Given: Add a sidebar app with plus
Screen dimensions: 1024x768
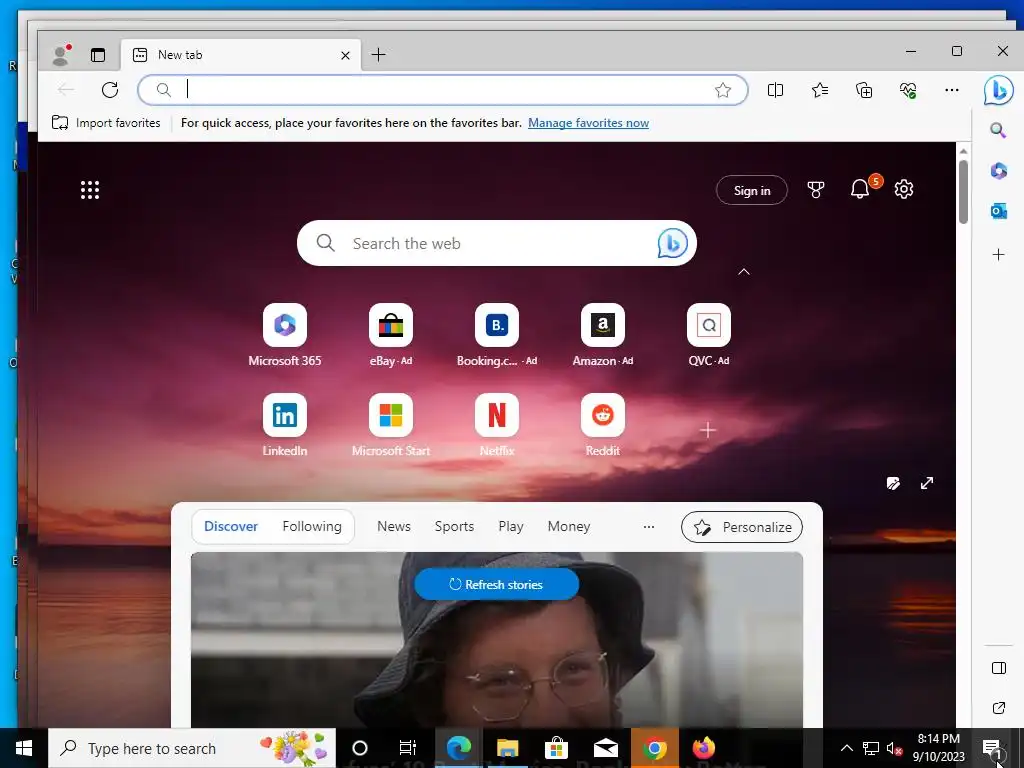Looking at the screenshot, I should click(x=999, y=255).
